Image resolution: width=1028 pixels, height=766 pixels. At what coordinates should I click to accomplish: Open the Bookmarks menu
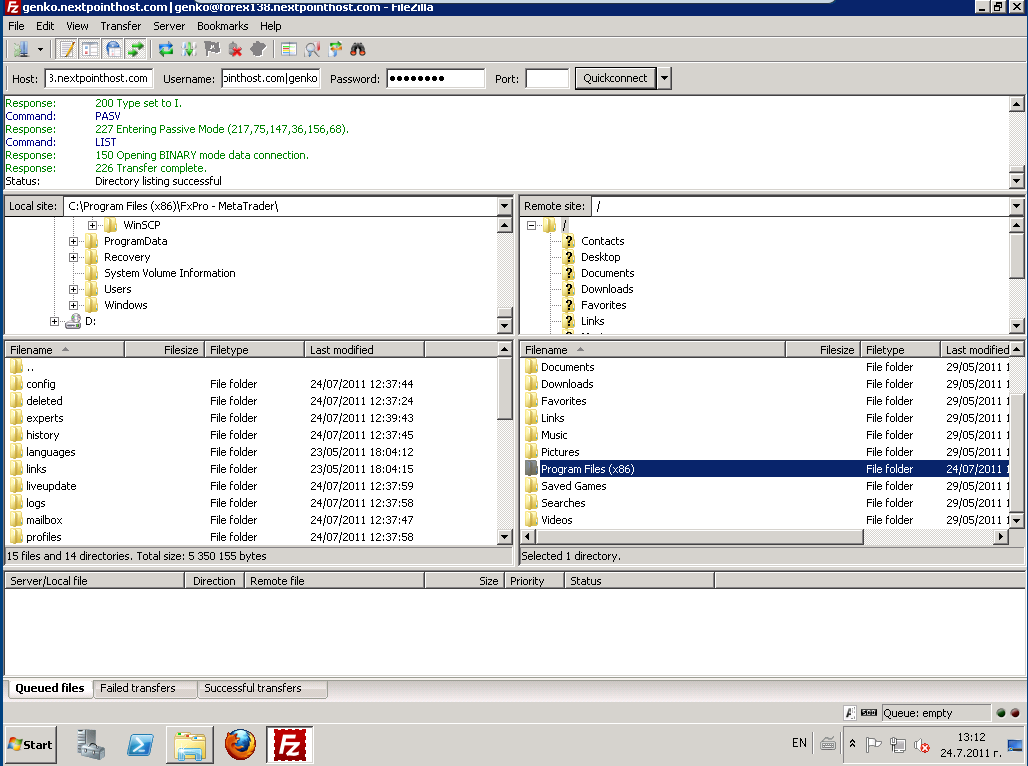pyautogui.click(x=222, y=26)
